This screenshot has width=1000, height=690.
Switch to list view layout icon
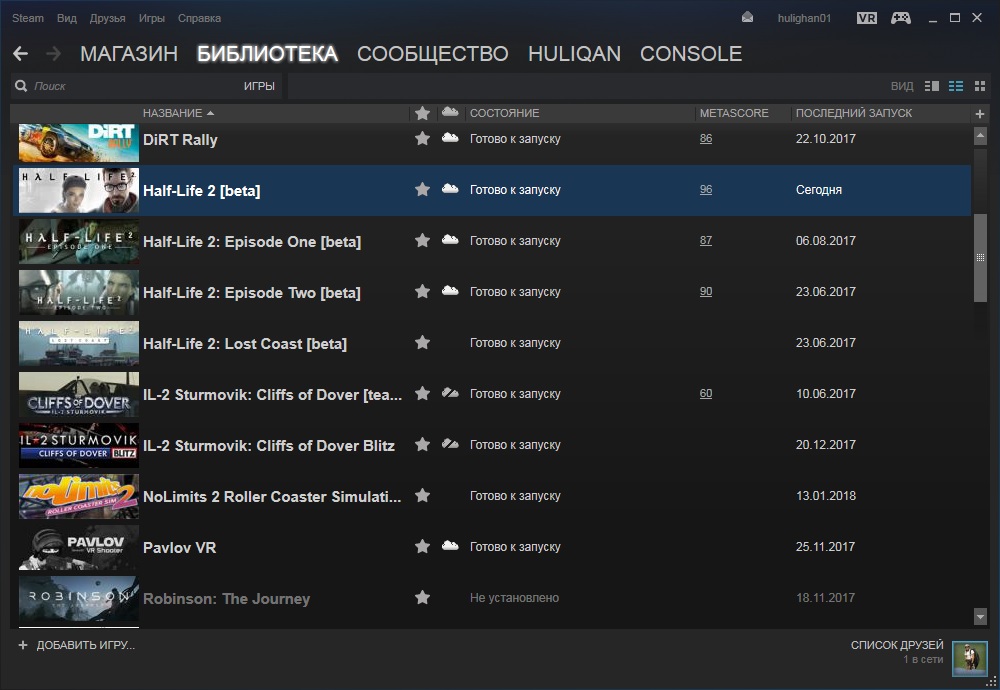pos(956,86)
